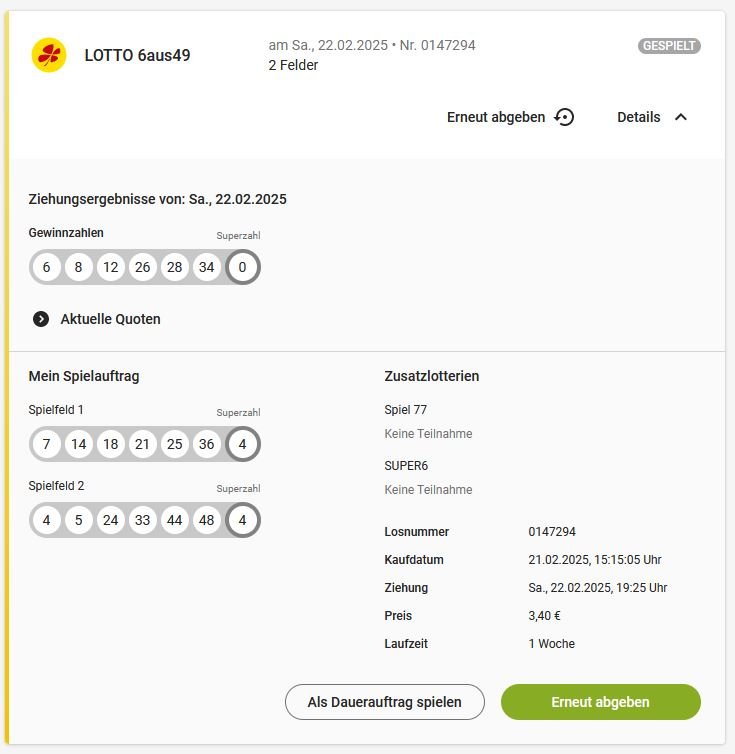Click Superzahl 0 ball in Gewinnzahlen
The image size is (735, 754).
242,267
